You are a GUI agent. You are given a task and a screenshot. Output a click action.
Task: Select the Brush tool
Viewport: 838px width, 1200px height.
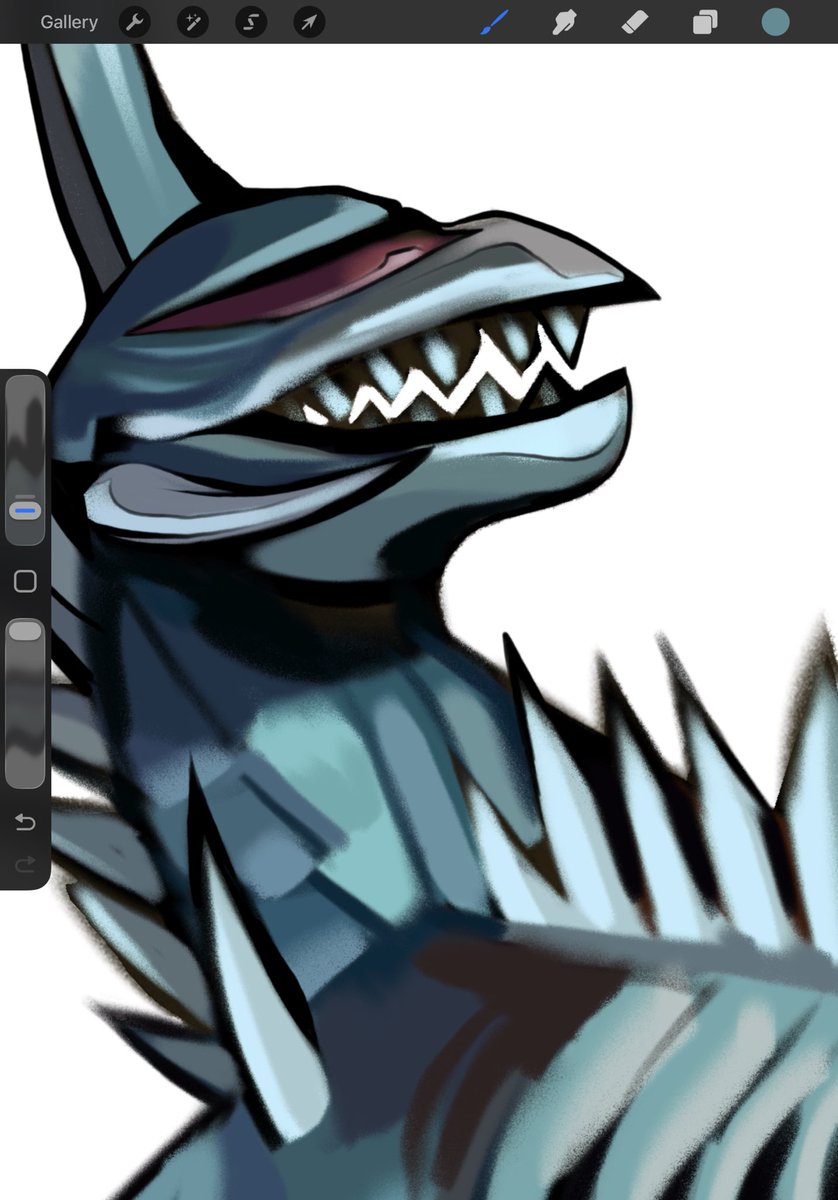tap(495, 22)
